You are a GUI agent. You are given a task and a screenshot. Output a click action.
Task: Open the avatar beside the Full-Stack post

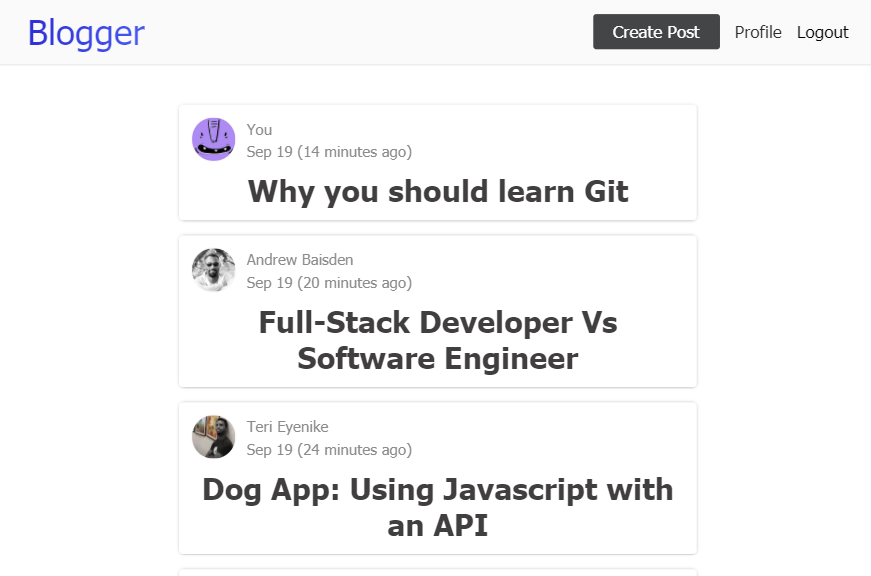click(213, 270)
